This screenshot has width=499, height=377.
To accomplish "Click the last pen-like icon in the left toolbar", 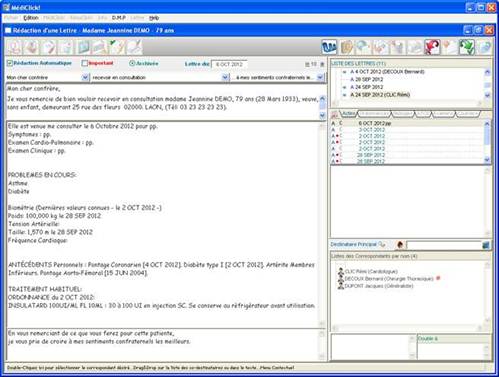I will [x=134, y=47].
